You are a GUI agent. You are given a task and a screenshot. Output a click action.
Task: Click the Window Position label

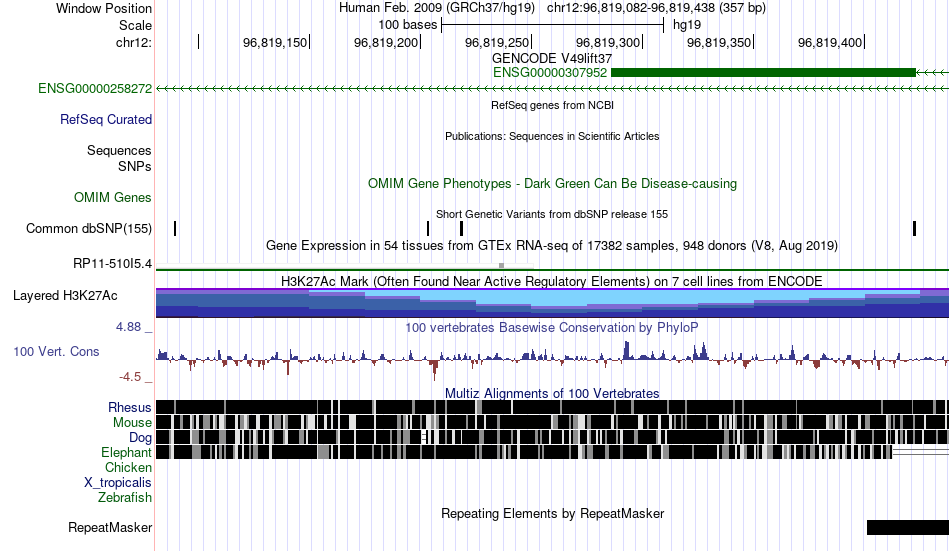tap(104, 8)
